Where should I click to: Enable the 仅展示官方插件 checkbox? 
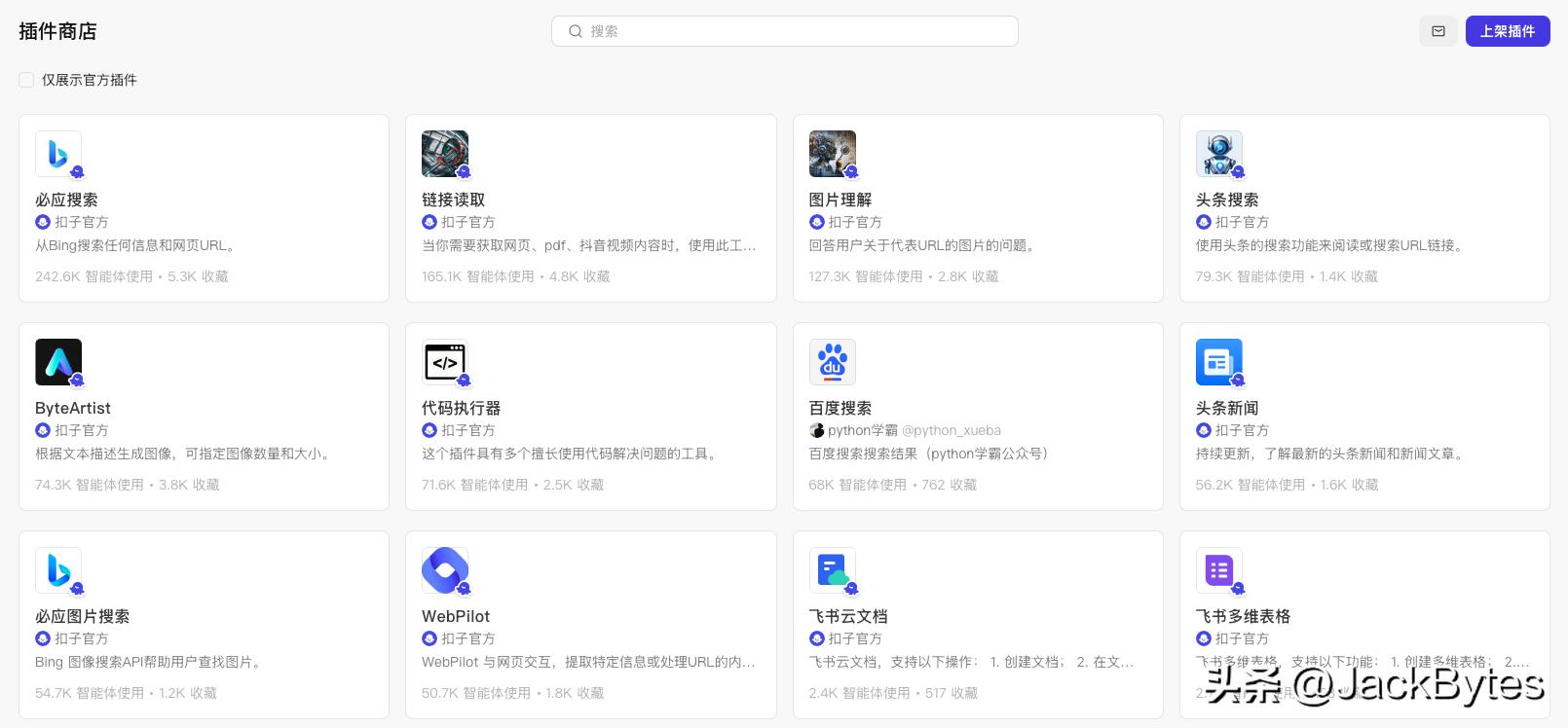[26, 80]
